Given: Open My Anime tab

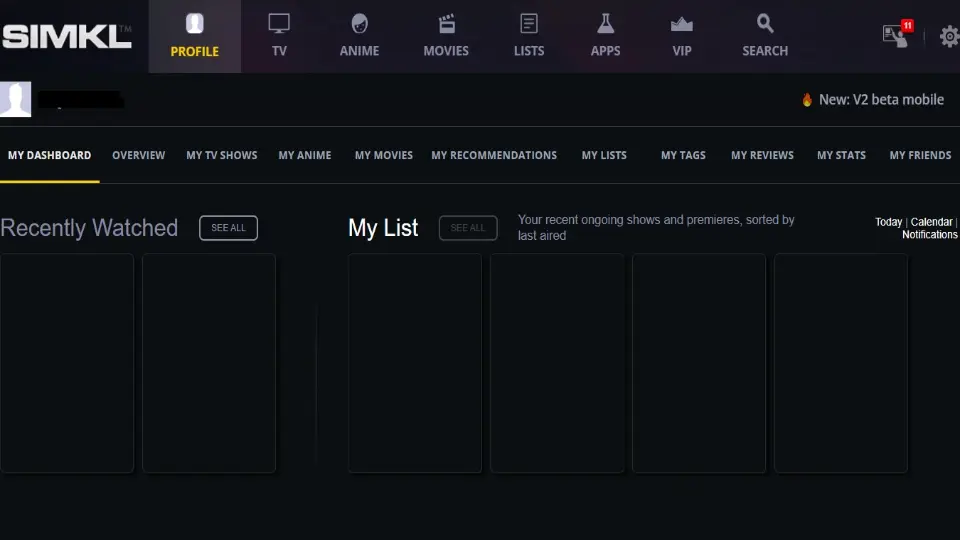Looking at the screenshot, I should click(x=305, y=156).
